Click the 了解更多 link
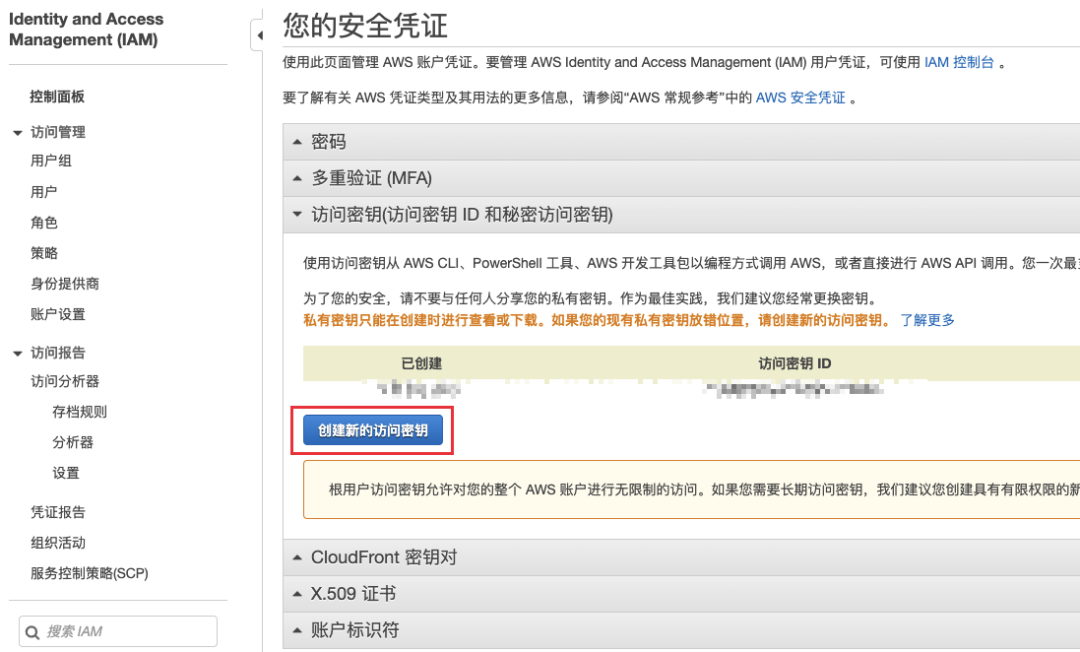Screen dimensions: 1080x652 click(x=927, y=320)
